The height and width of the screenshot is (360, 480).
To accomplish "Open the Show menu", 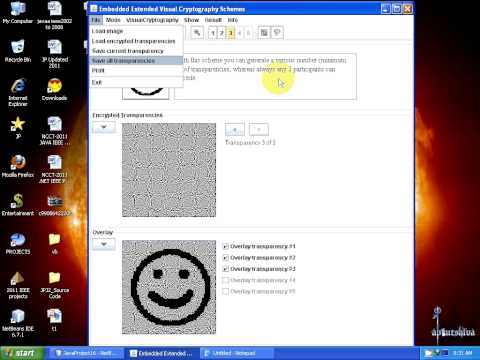I will (x=191, y=20).
